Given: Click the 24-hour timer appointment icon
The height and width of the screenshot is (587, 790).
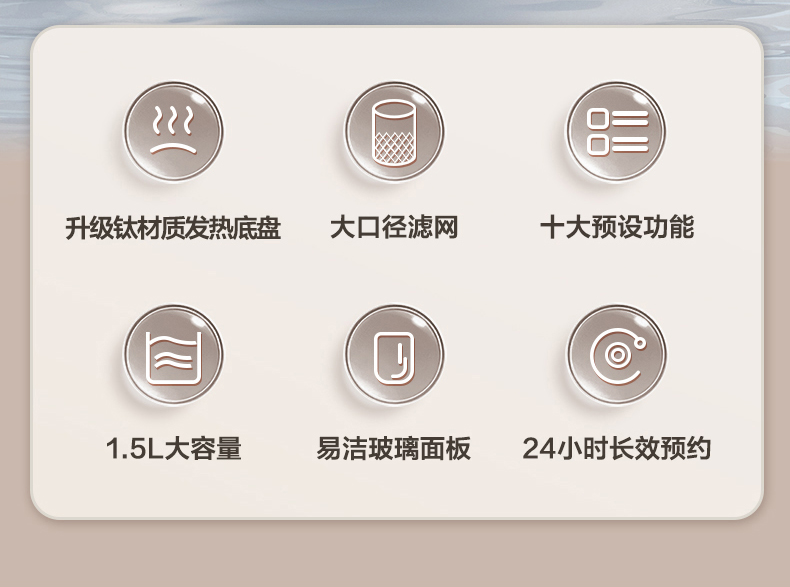Looking at the screenshot, I should [616, 354].
